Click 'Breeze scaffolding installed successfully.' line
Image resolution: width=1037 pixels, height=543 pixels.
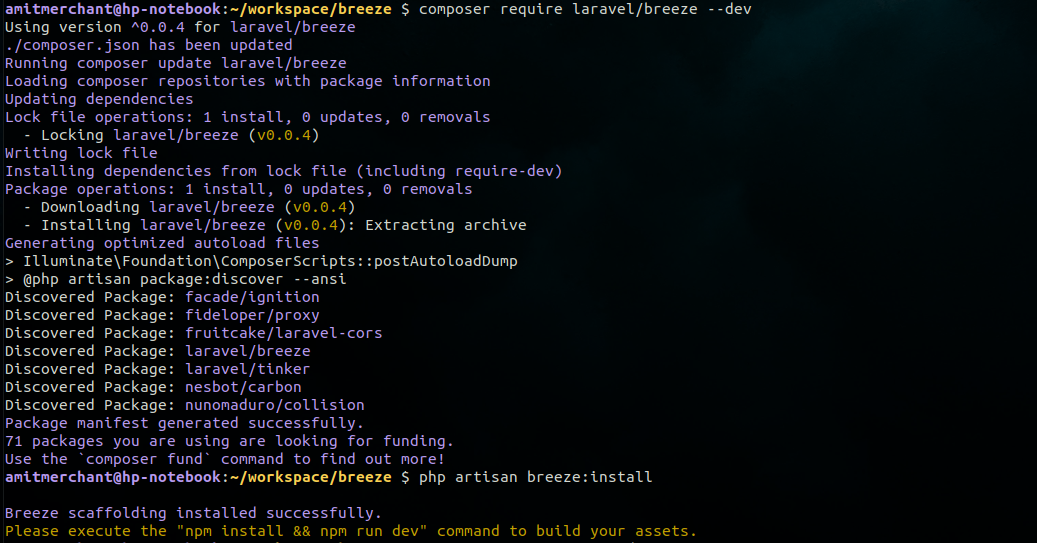point(194,513)
